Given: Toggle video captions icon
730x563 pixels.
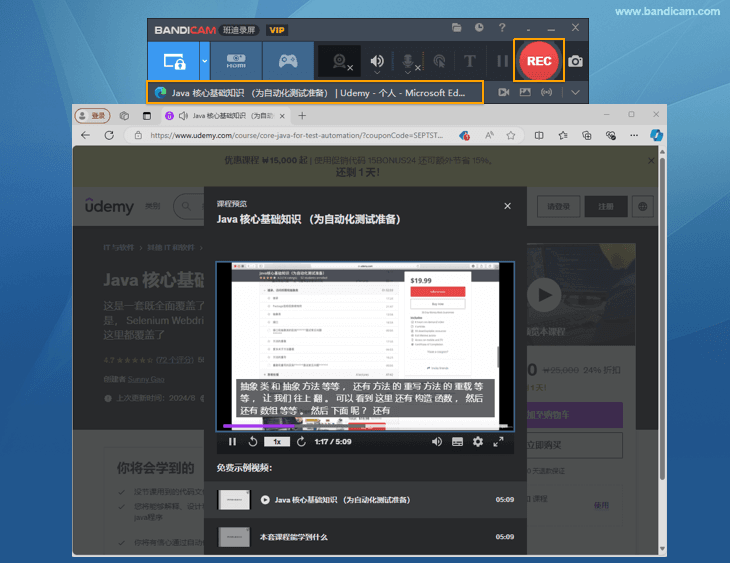Looking at the screenshot, I should (457, 441).
